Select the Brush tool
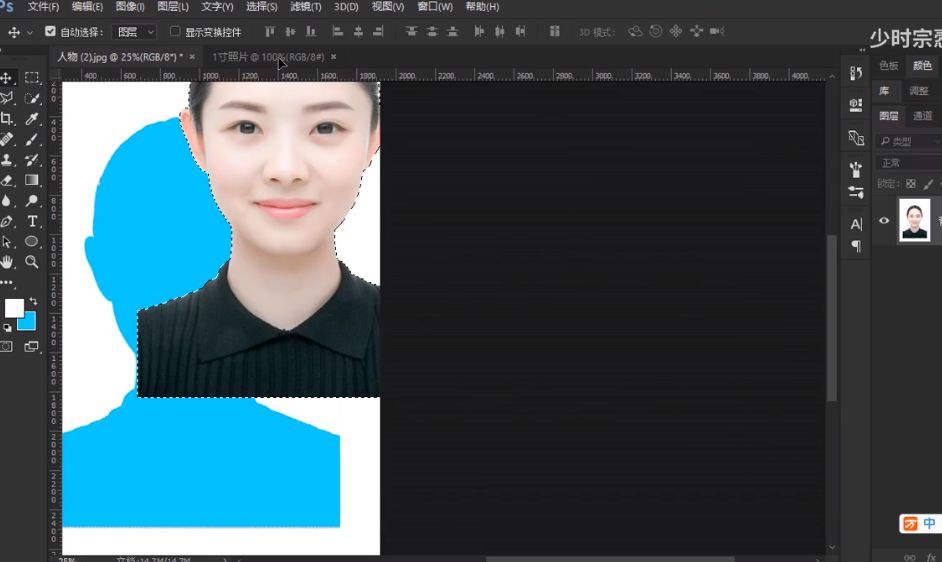 [31, 139]
